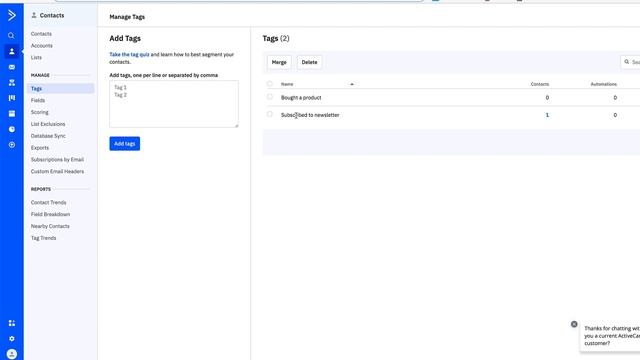Click the Delete button
The image size is (640, 360).
[309, 62]
